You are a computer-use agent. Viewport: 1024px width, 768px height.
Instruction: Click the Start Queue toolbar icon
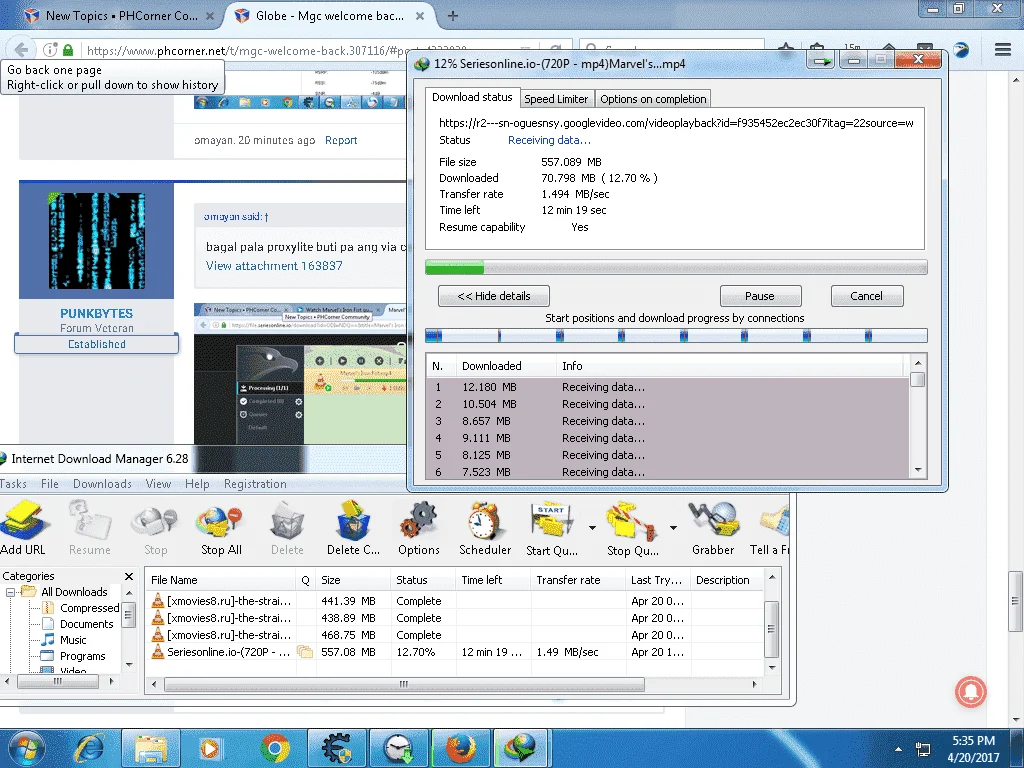pos(551,528)
